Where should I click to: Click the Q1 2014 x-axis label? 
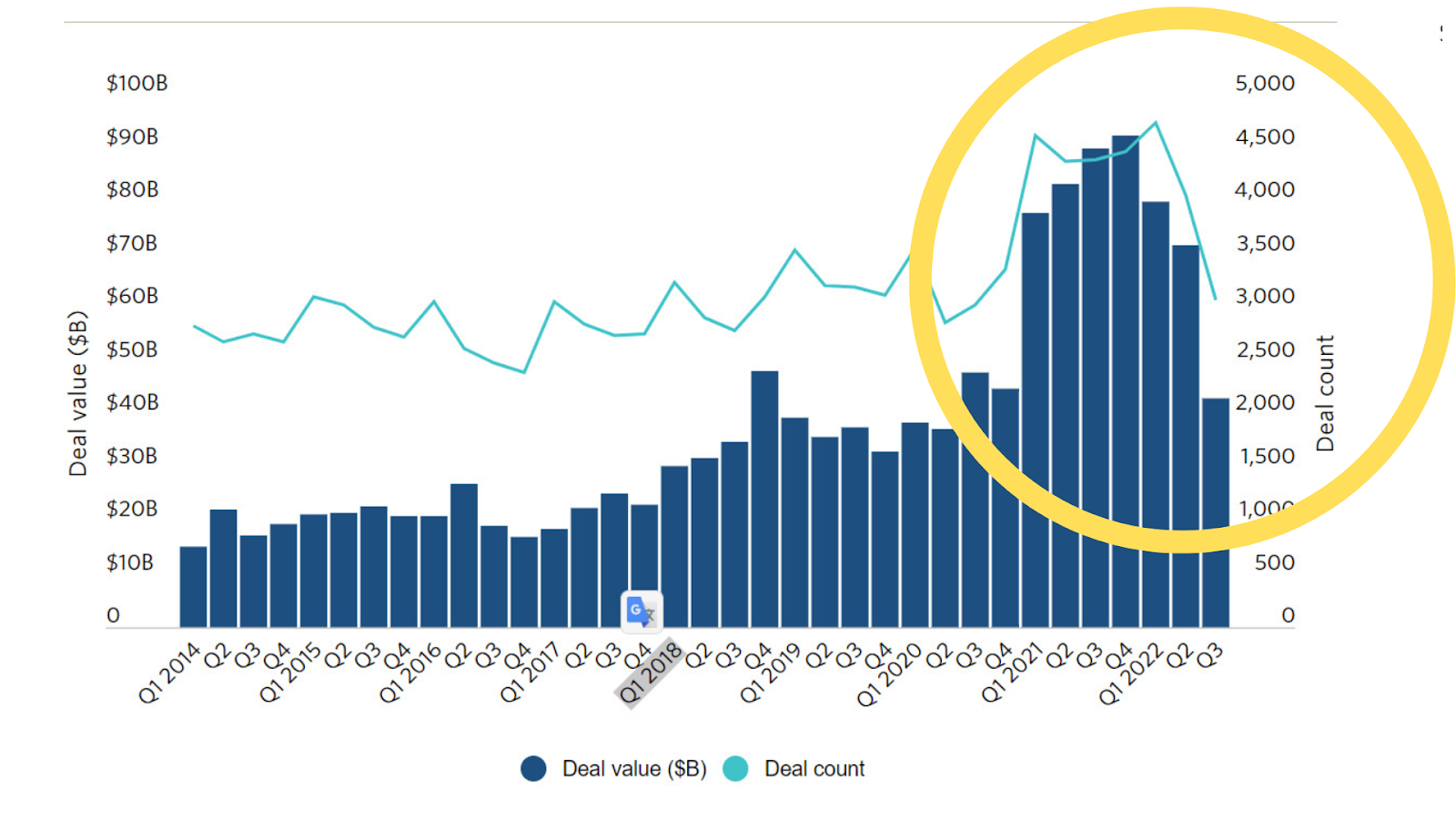pos(169,673)
